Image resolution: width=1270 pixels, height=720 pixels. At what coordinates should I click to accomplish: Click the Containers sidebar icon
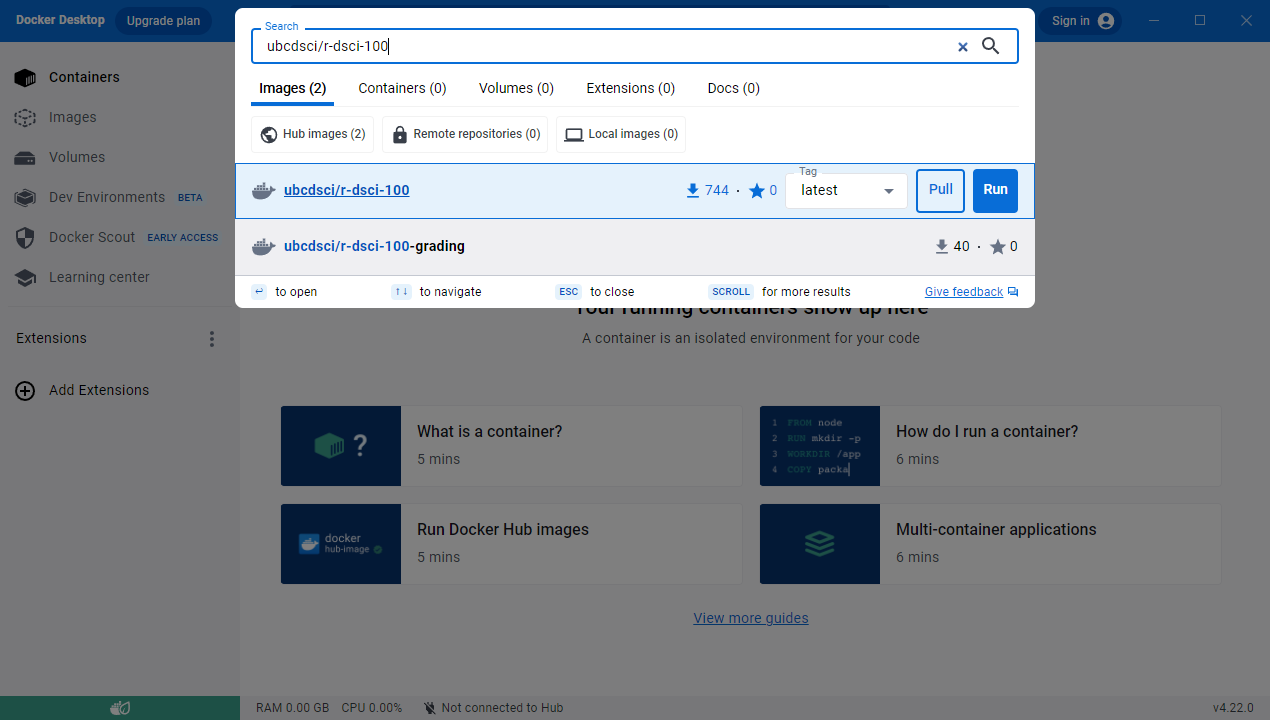(x=25, y=77)
